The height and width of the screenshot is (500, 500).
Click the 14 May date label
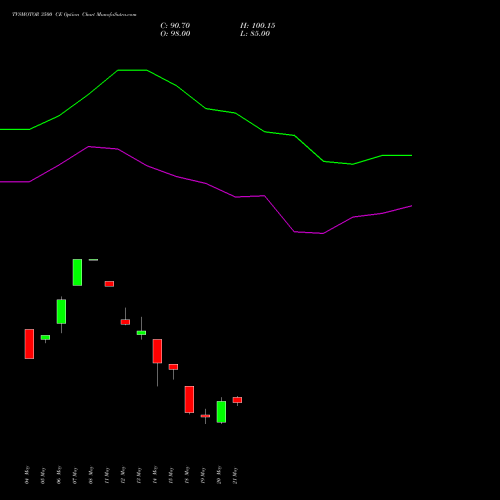(155, 475)
